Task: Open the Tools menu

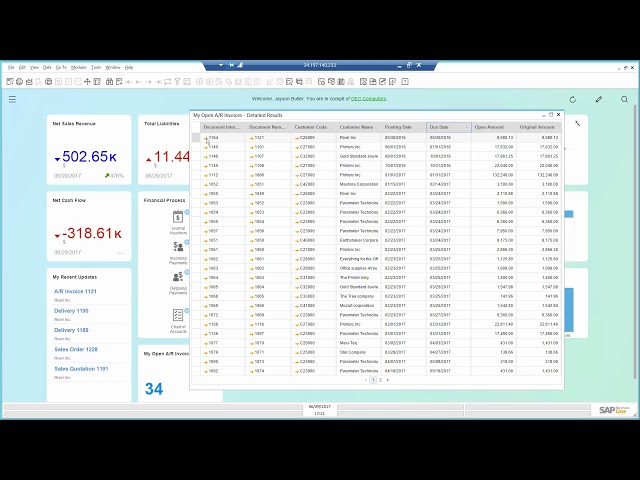Action: 96,67
